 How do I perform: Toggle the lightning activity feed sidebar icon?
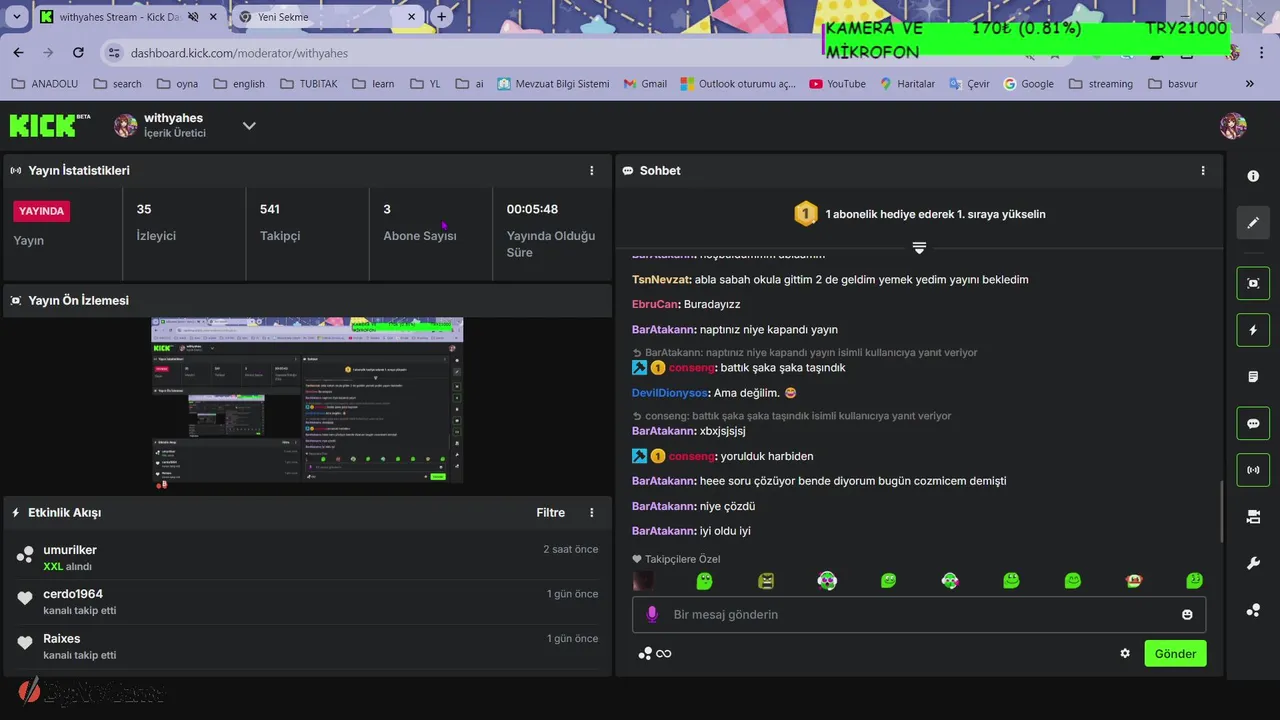(x=1253, y=330)
